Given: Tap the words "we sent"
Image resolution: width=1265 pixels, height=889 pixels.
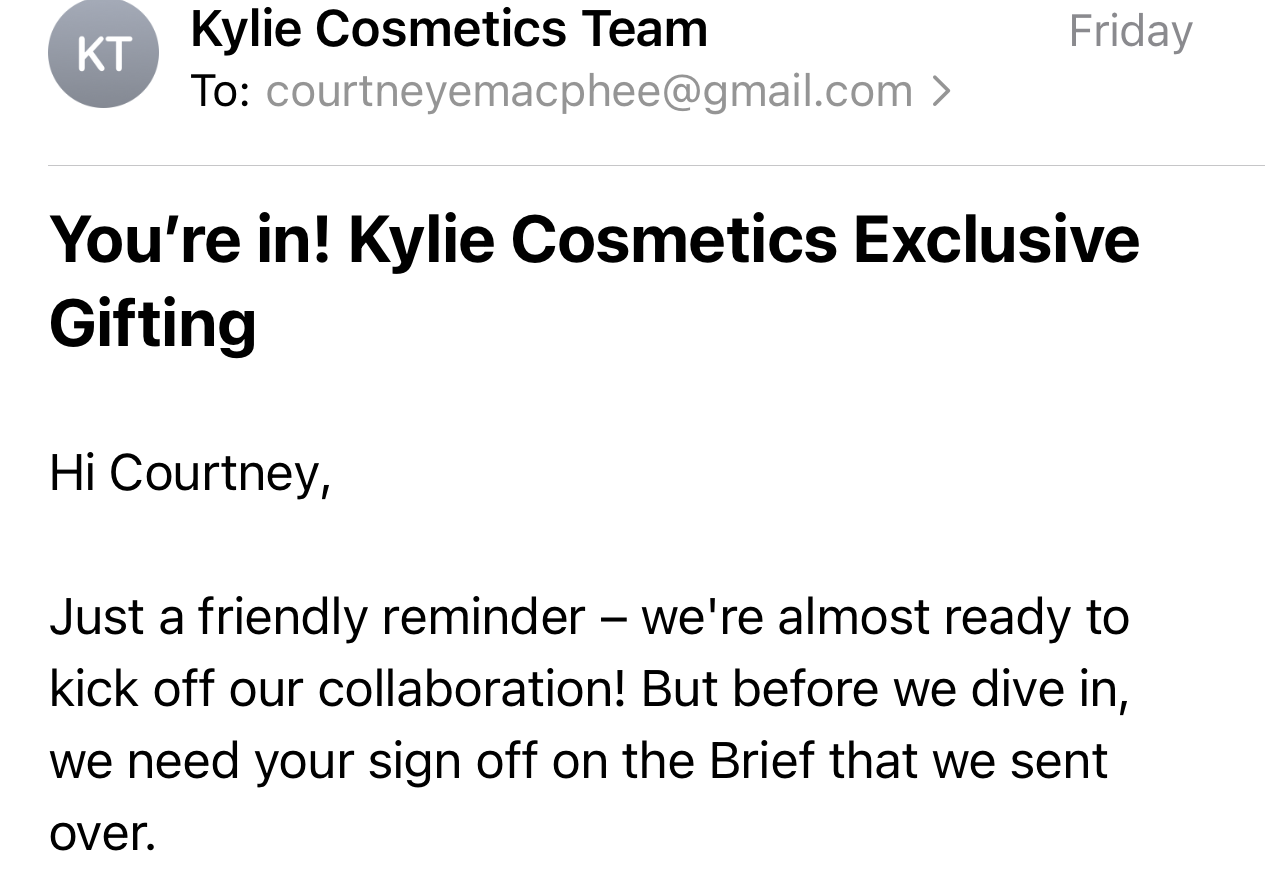Looking at the screenshot, I should coord(1020,760).
